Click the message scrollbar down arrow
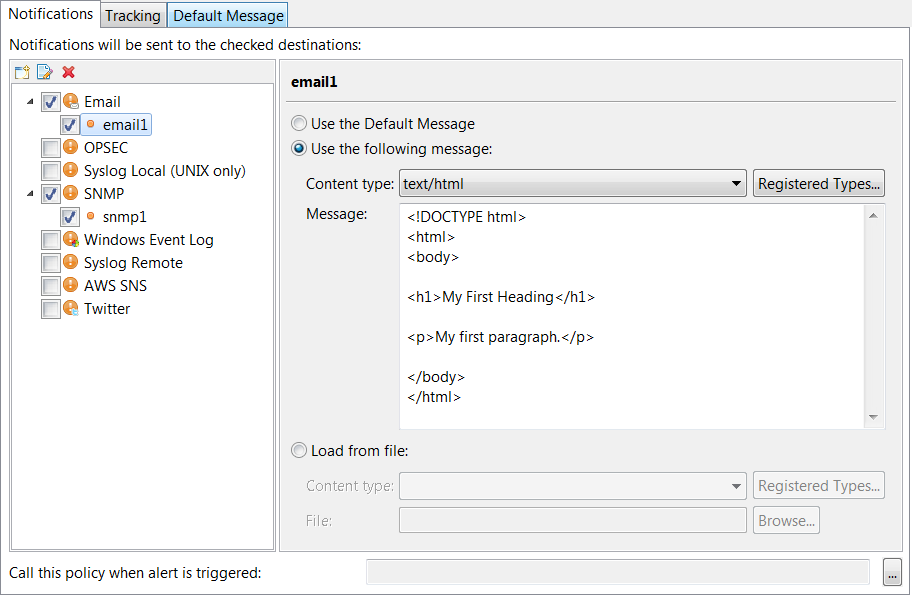This screenshot has width=912, height=596. coord(873,417)
